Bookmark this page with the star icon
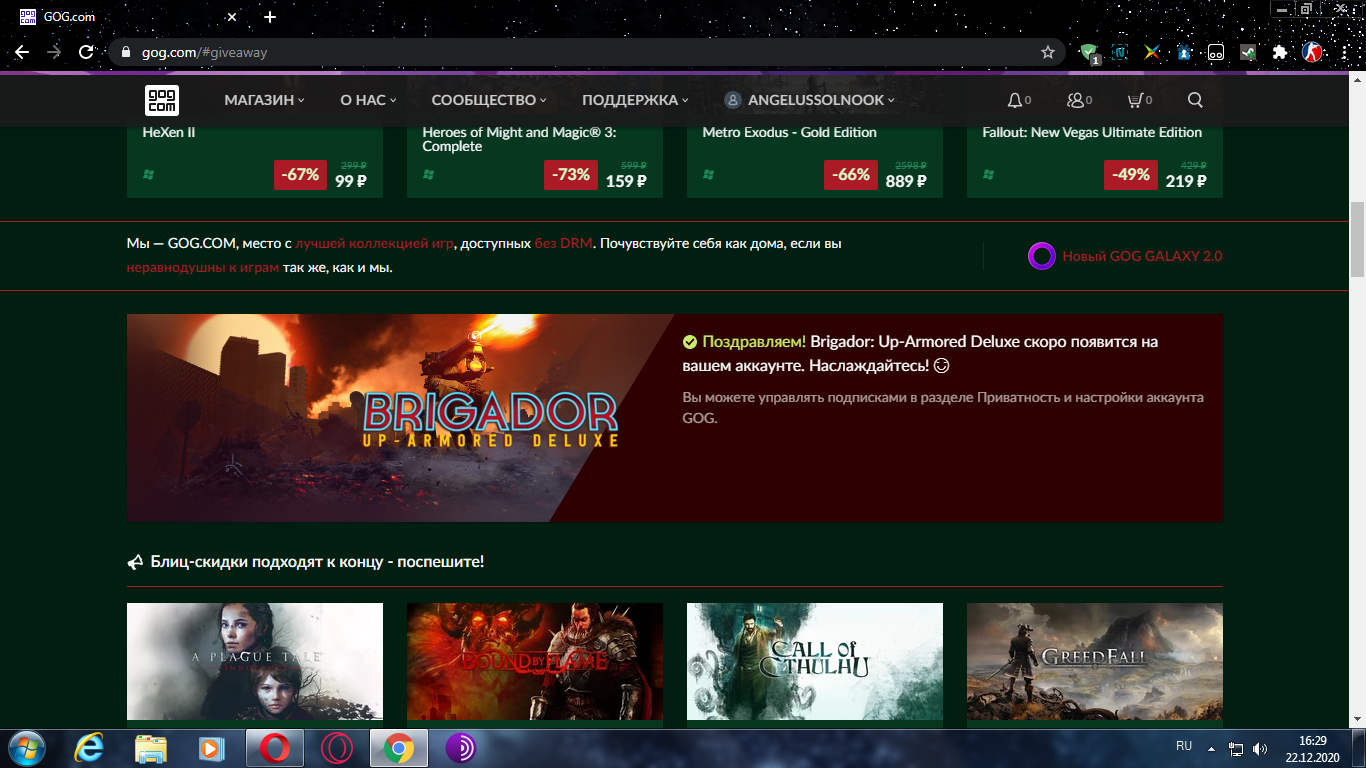 [x=1048, y=52]
